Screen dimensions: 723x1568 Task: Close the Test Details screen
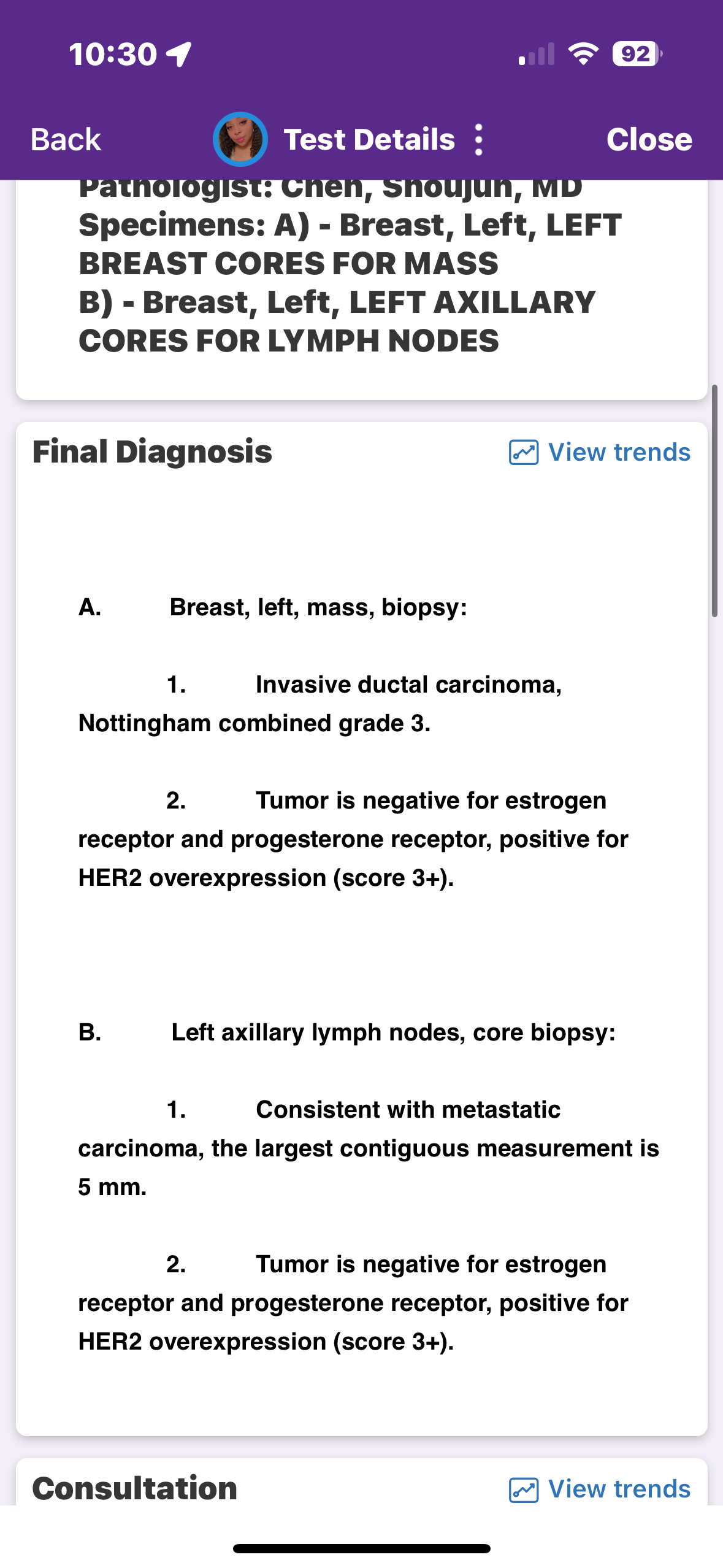(x=649, y=139)
